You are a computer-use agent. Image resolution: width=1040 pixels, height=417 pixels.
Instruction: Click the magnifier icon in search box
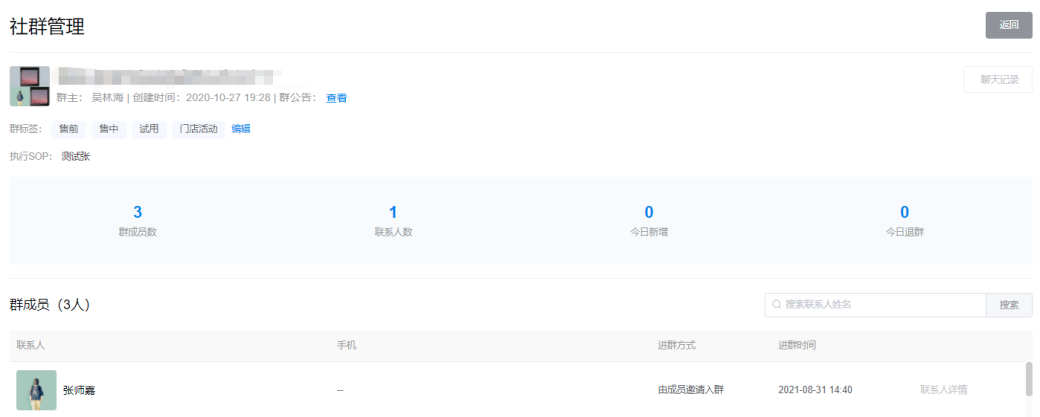point(776,305)
